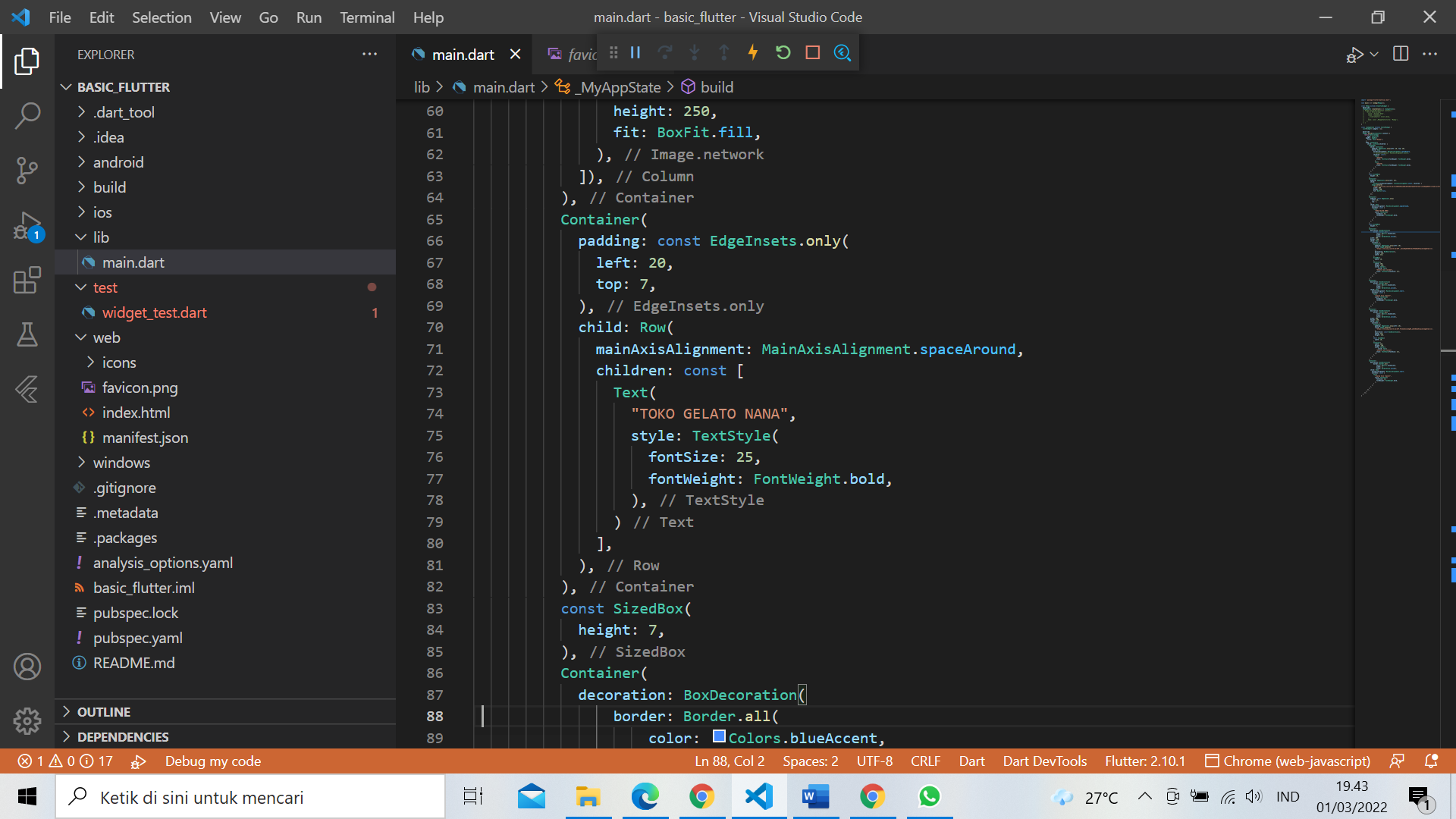Screen dimensions: 1456x819
Task: Open the Run and Debug sidebar panel
Action: click(x=27, y=225)
